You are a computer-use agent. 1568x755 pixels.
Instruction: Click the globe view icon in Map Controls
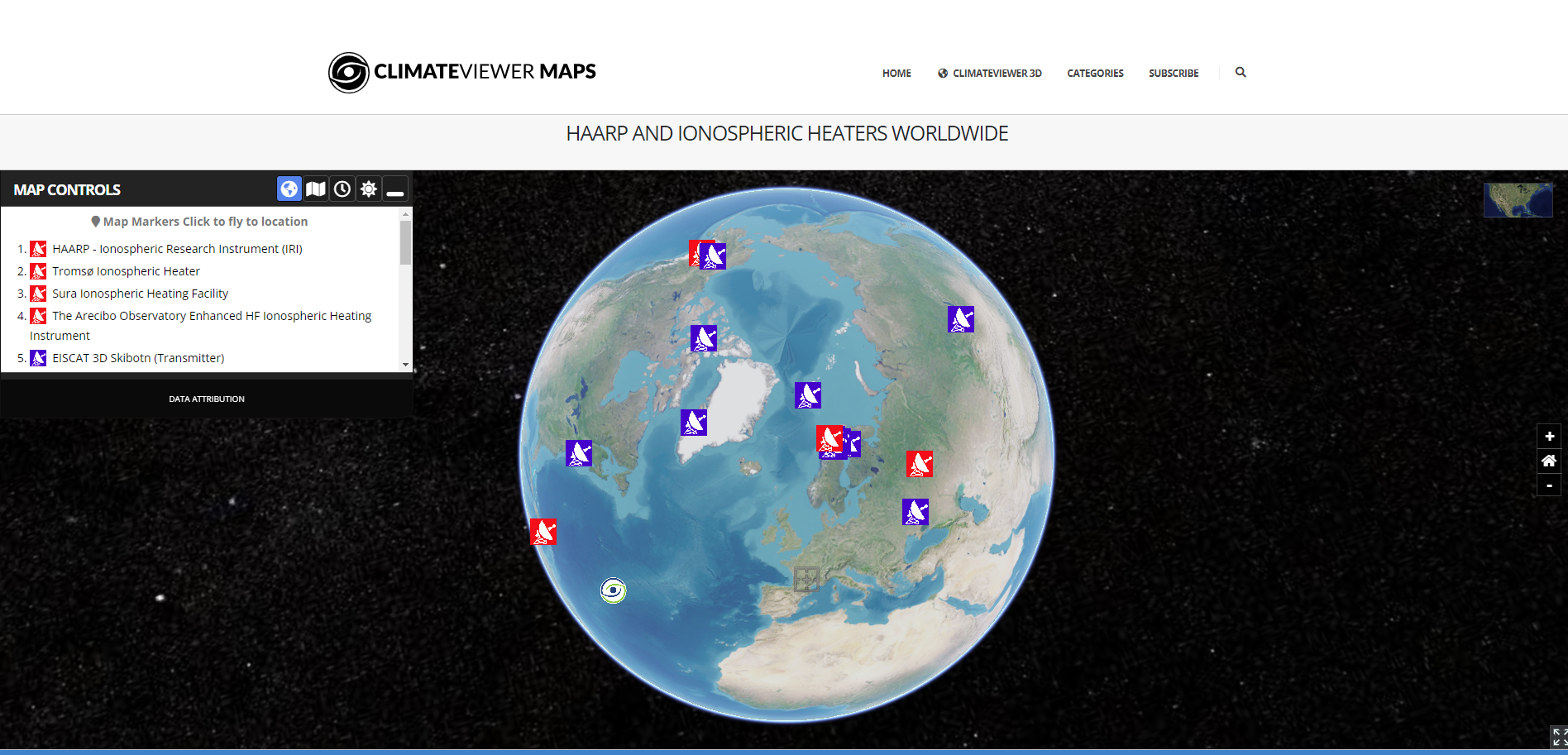pyautogui.click(x=289, y=189)
